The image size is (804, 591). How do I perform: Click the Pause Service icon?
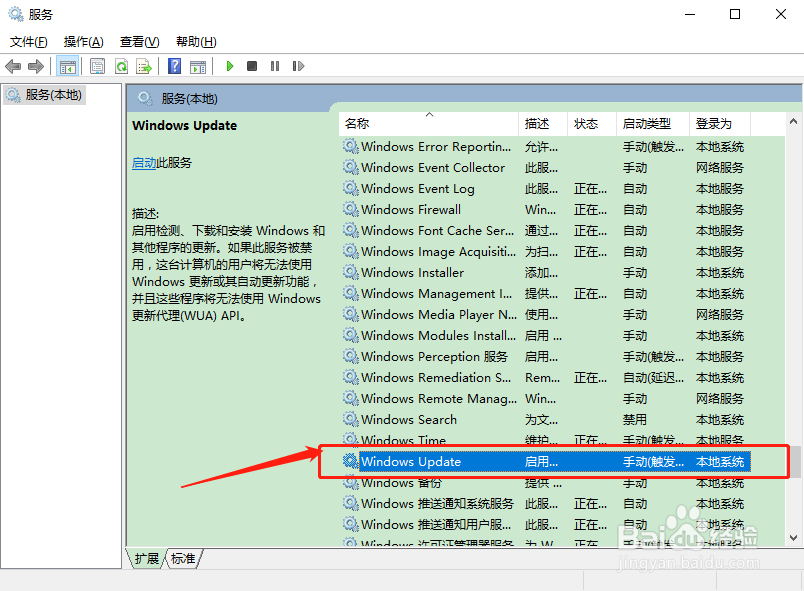tap(275, 66)
